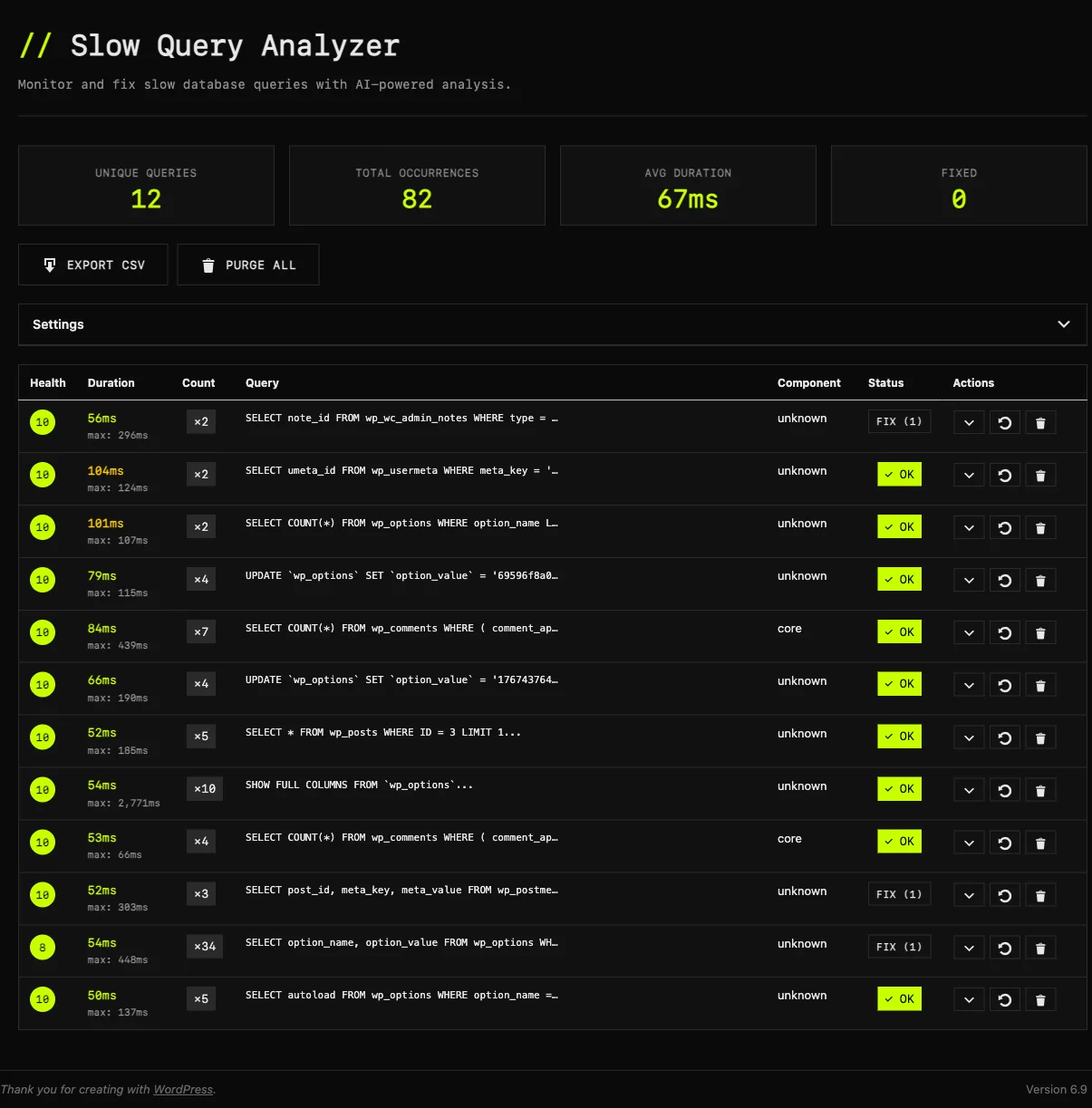Sort the table by the Duration column

tap(111, 382)
